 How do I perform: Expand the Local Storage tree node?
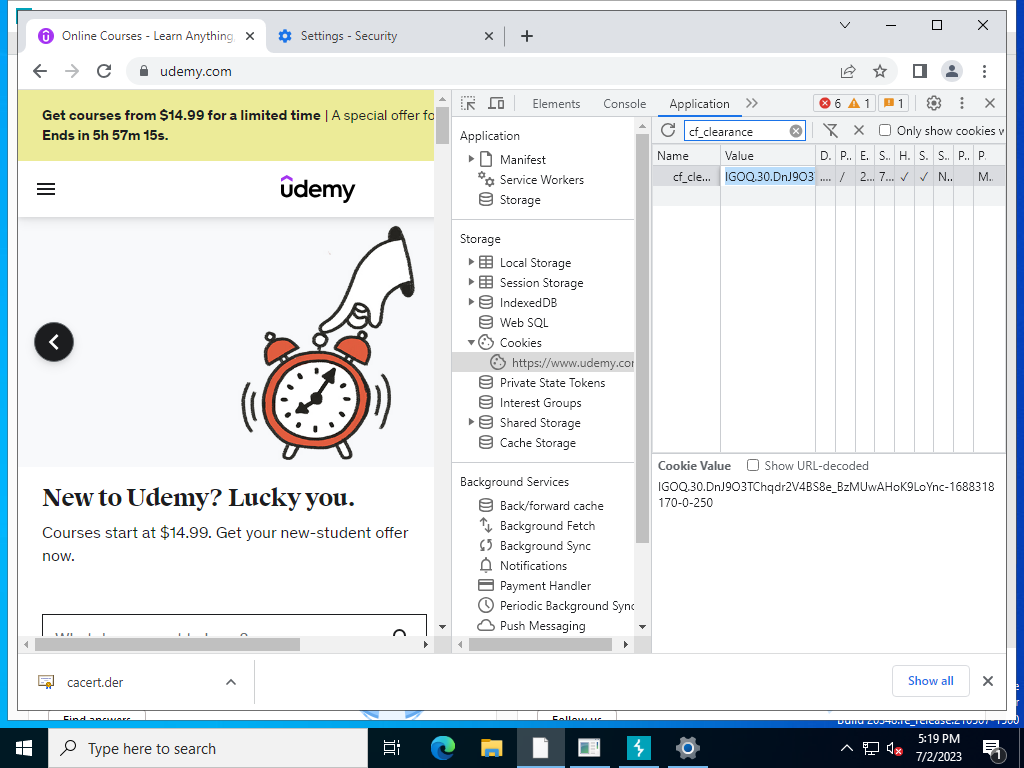point(471,263)
